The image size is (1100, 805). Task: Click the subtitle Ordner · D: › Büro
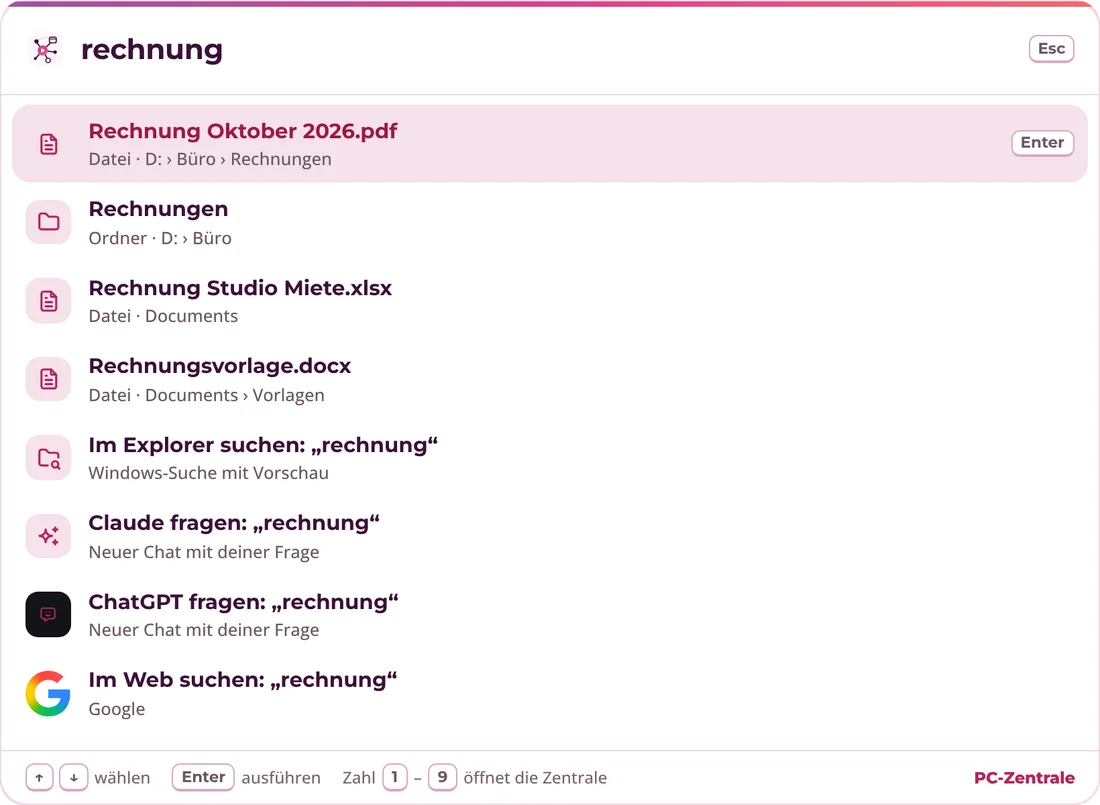pyautogui.click(x=160, y=238)
